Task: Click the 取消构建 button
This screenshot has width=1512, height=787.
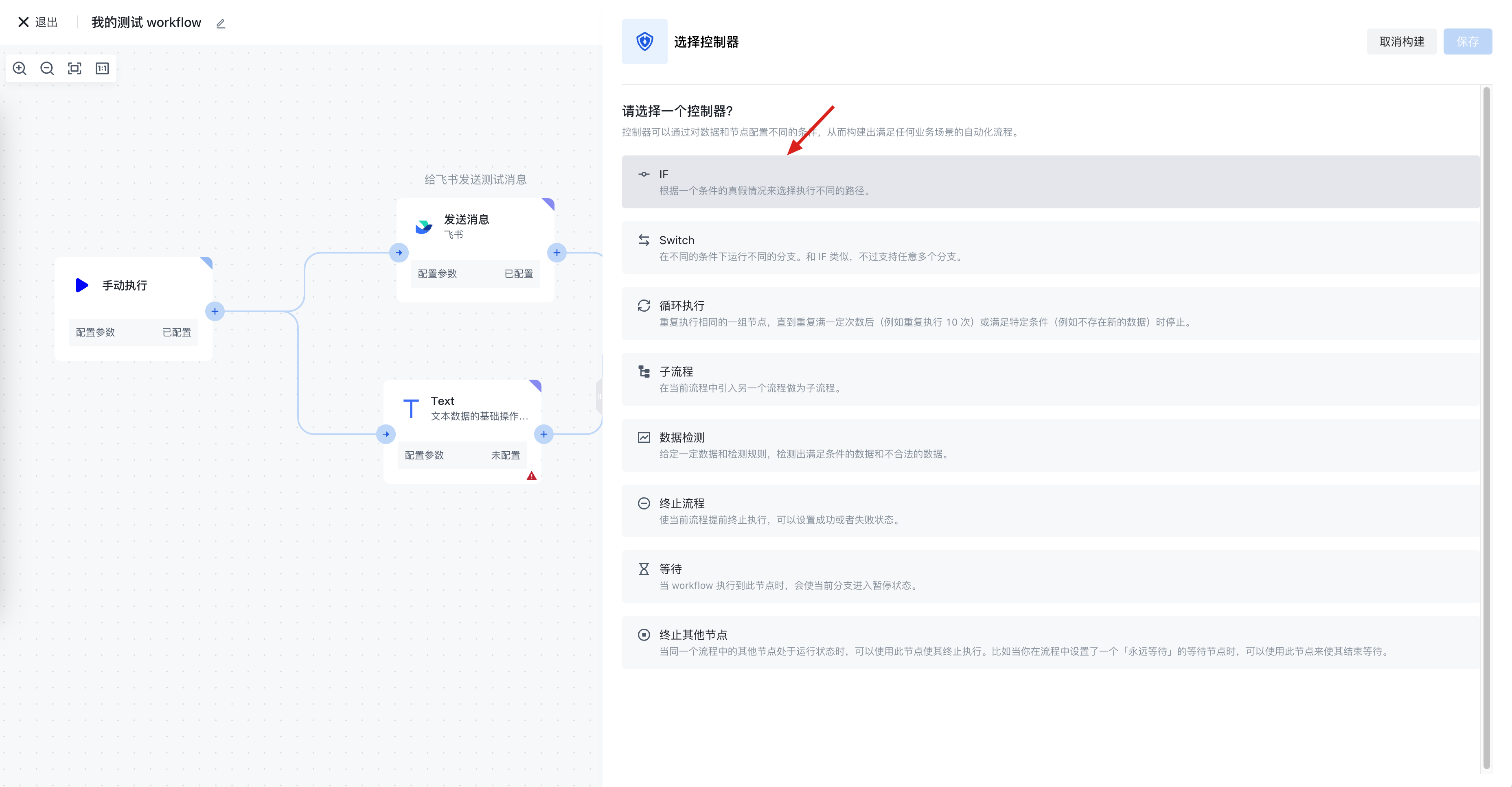Action: pyautogui.click(x=1401, y=42)
